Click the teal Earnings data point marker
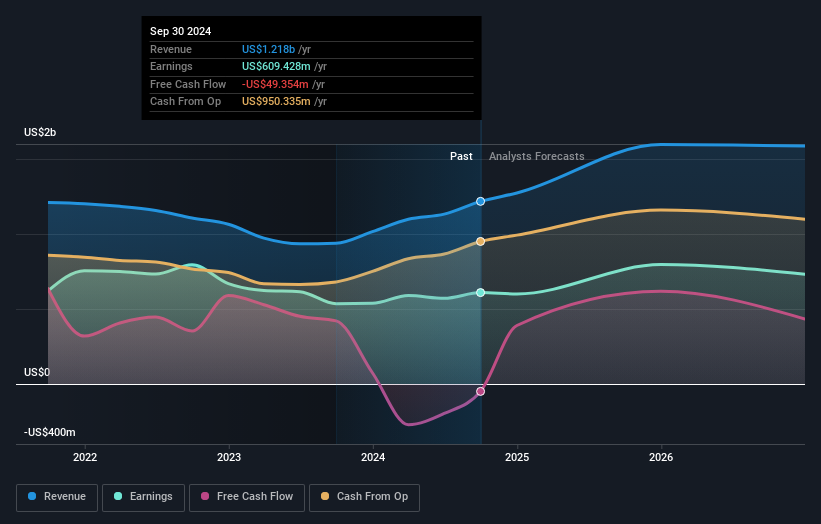821x524 pixels. 480,293
